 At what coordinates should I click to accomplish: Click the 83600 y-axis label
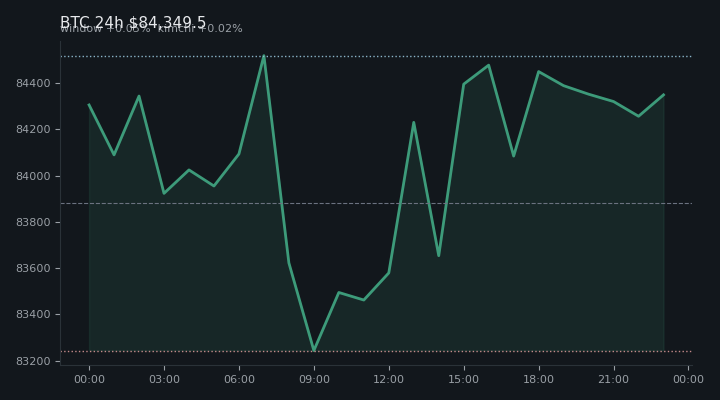coord(33,268)
